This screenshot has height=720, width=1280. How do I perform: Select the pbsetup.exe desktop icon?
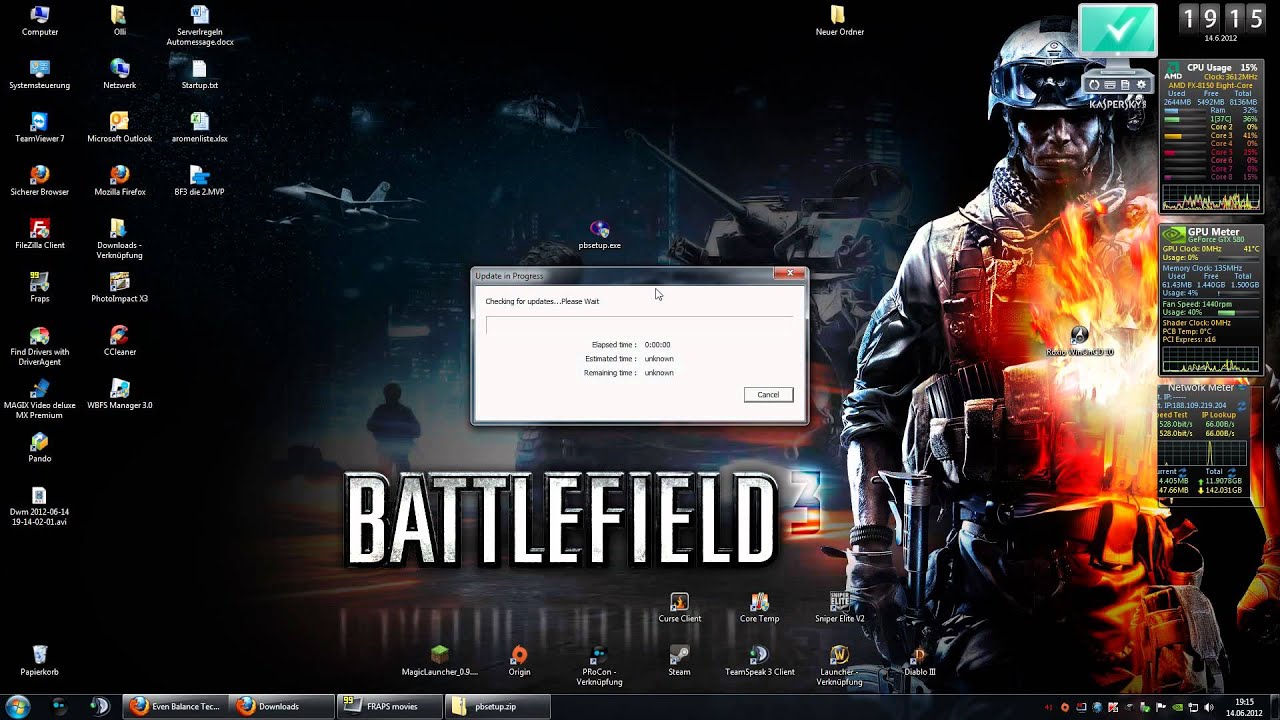[x=599, y=235]
